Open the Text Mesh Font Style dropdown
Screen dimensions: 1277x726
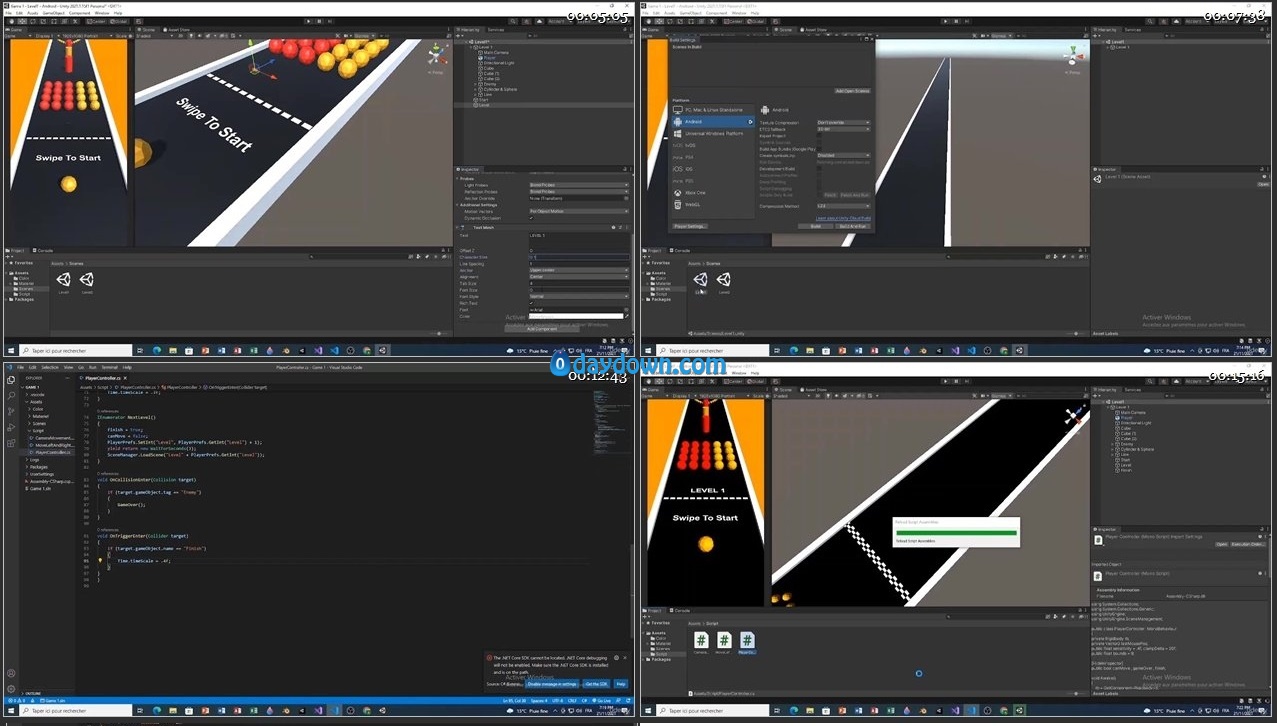pos(579,296)
